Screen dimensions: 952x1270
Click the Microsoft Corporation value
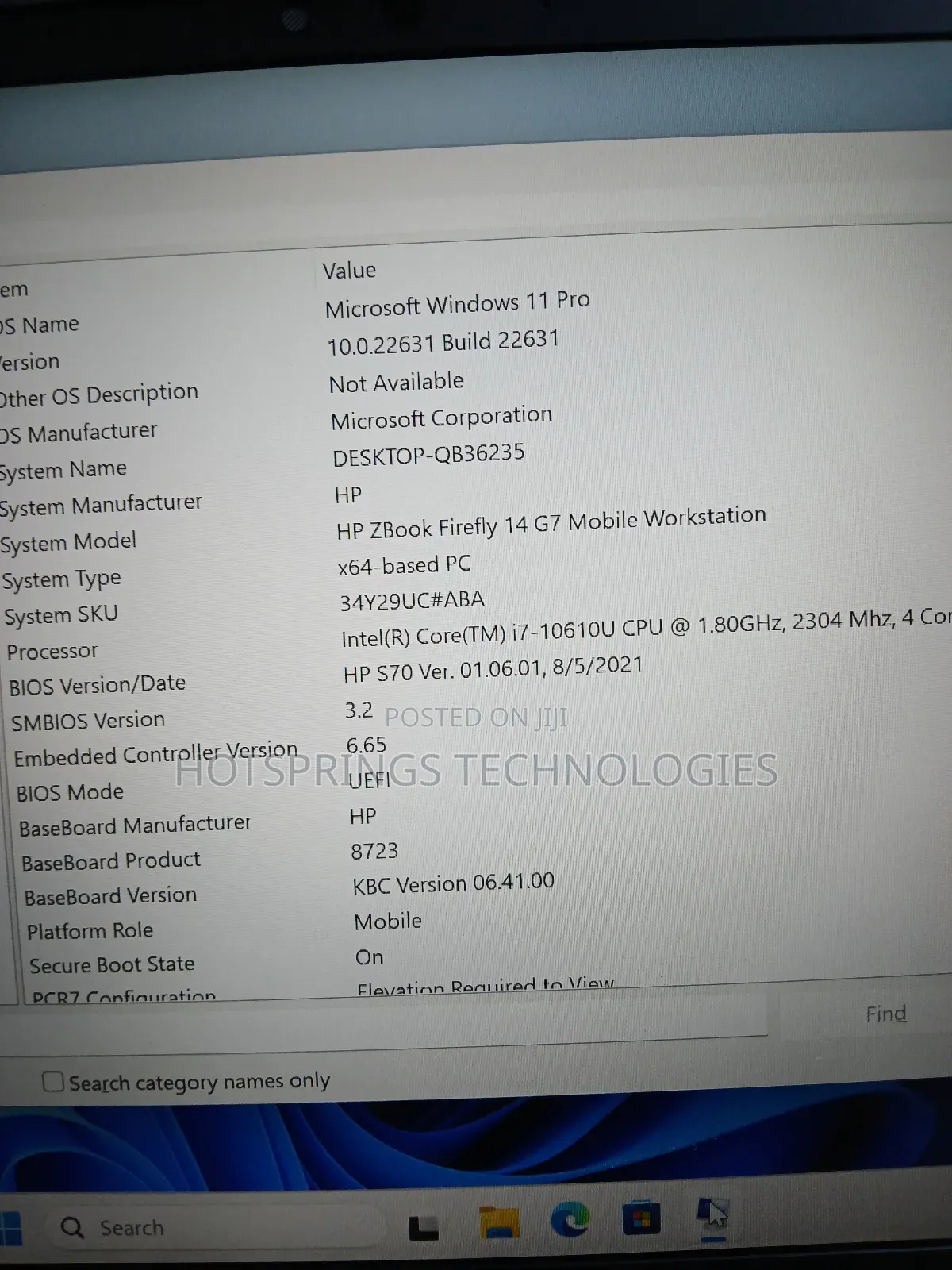442,418
